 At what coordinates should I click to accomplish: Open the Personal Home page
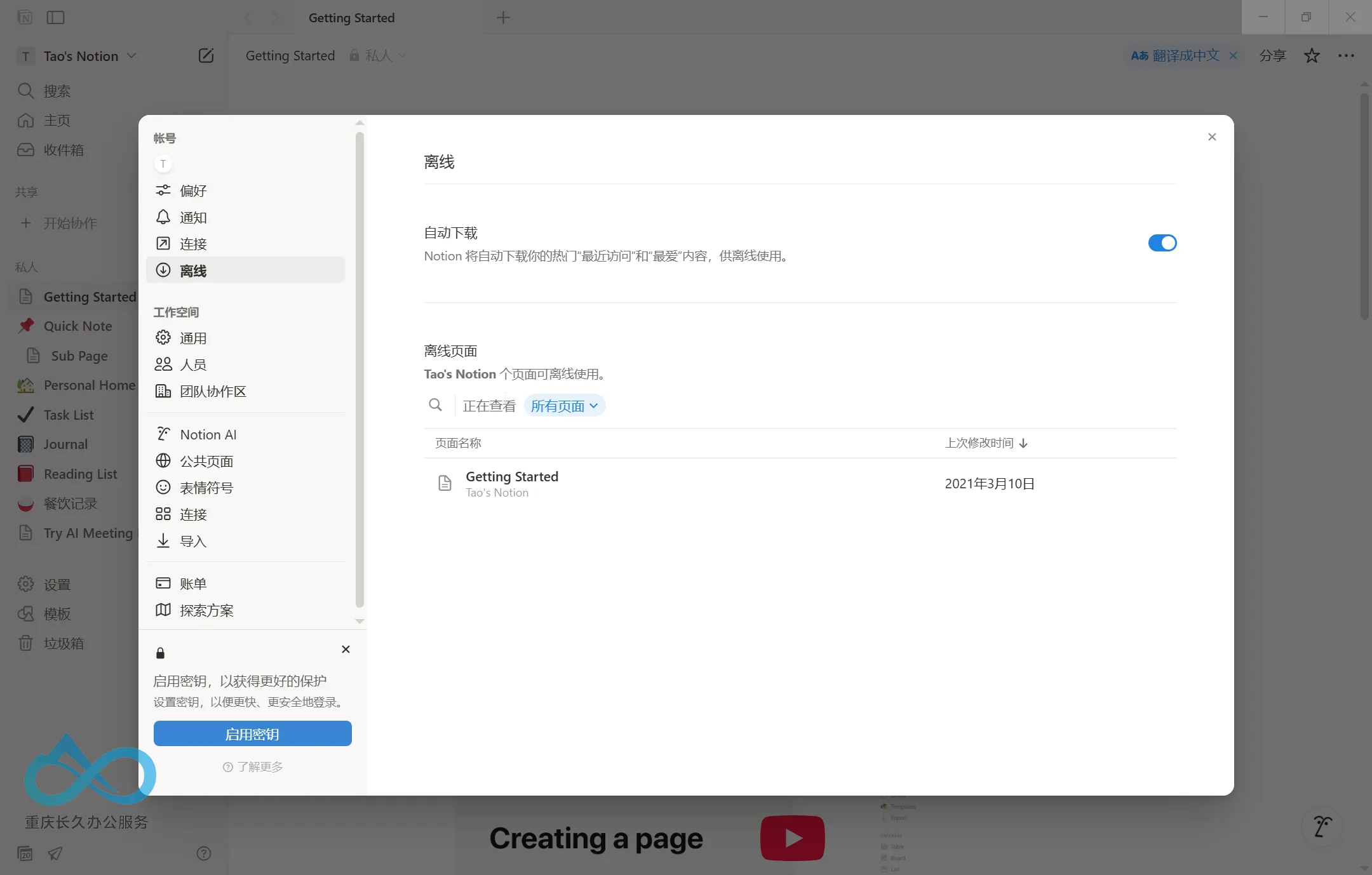pos(76,385)
